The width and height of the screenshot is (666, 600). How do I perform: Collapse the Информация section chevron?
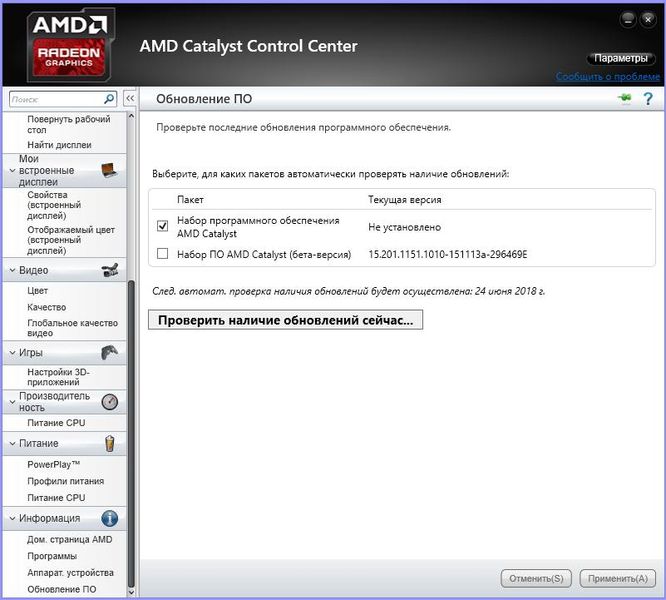pos(12,518)
